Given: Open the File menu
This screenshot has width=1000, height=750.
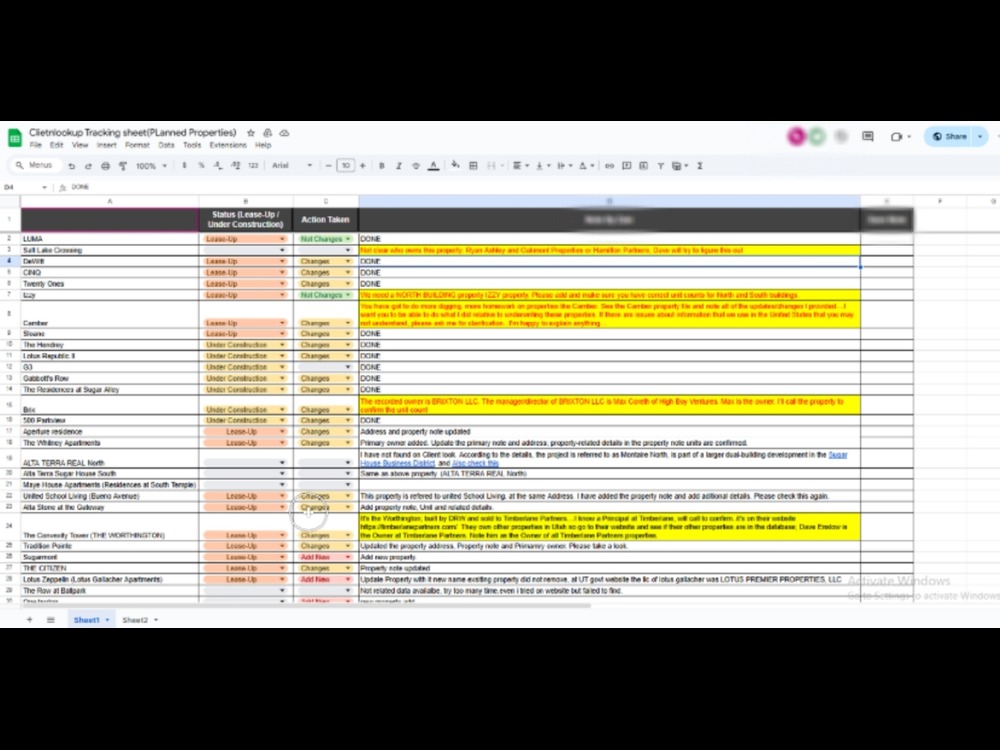Looking at the screenshot, I should (x=36, y=145).
